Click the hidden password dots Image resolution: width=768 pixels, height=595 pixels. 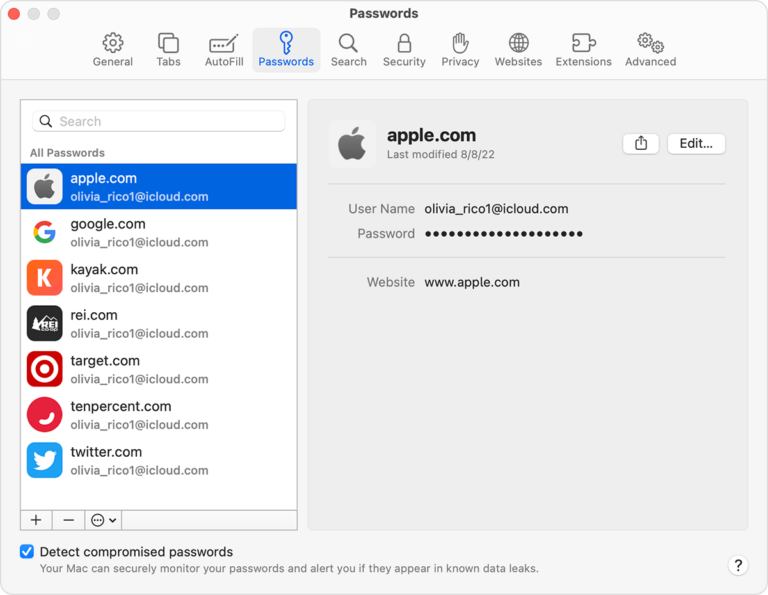[x=504, y=234]
